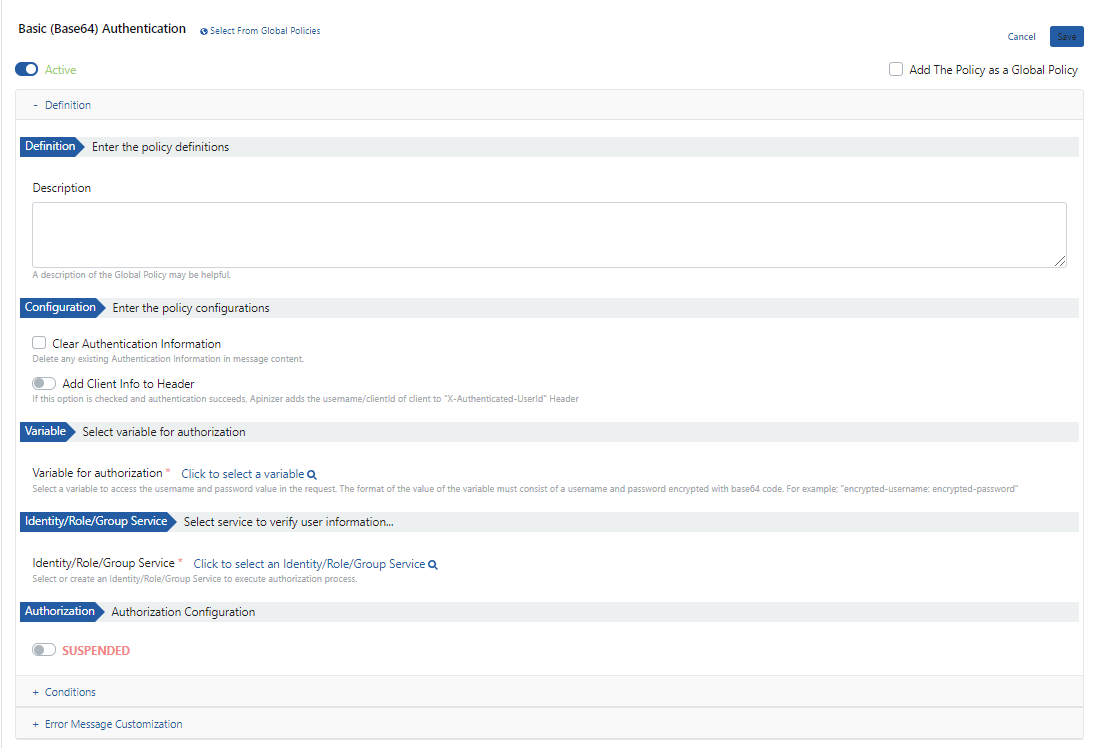Click the 'Click to select a variable' link
The width and height of the screenshot is (1094, 748).
pyautogui.click(x=242, y=474)
